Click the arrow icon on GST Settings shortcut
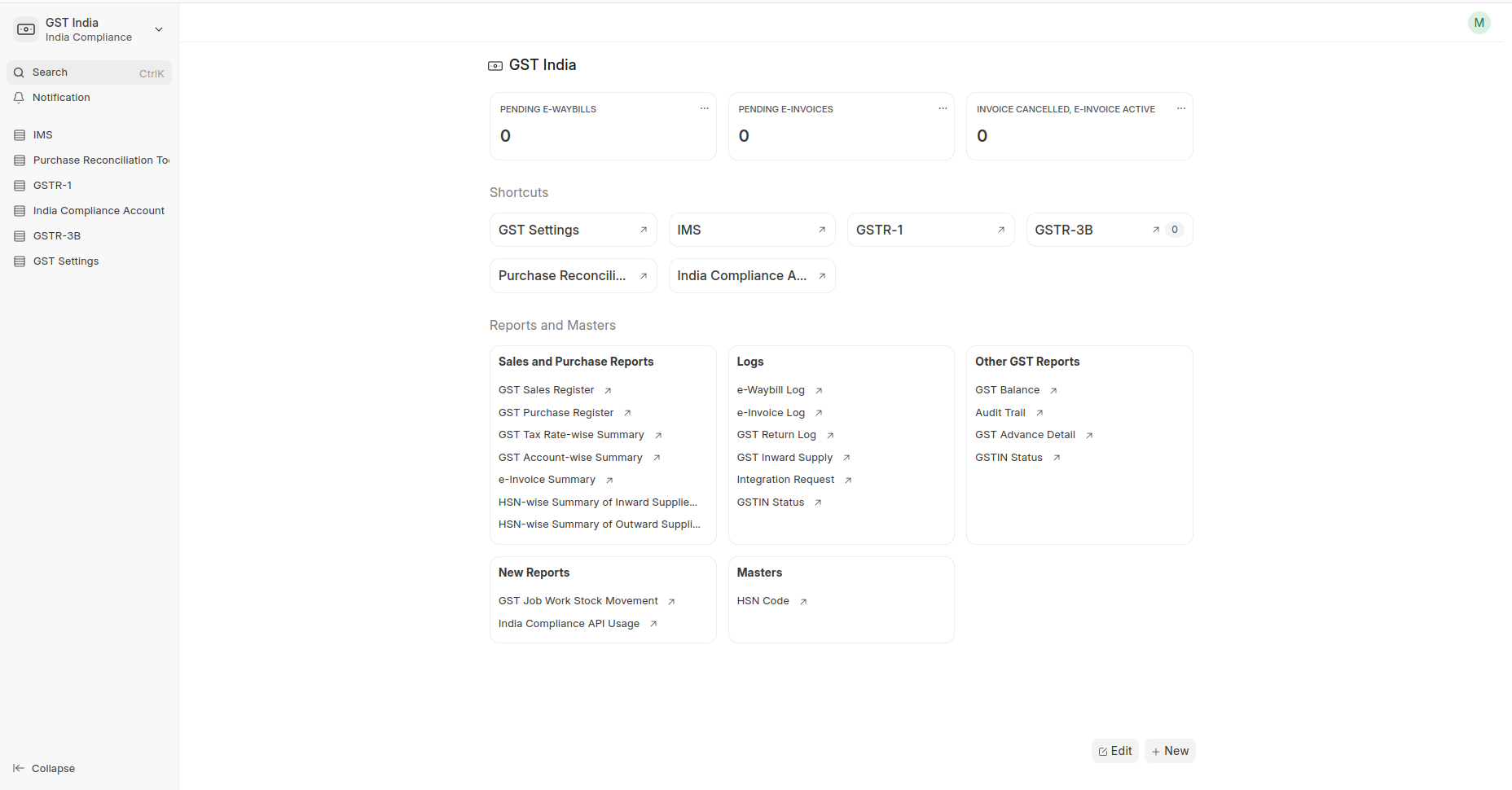The height and width of the screenshot is (790, 1512). pos(644,230)
